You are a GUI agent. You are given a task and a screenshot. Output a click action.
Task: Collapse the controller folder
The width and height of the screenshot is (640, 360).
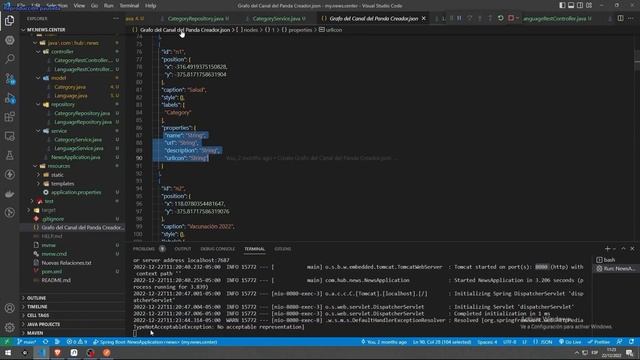pos(62,52)
